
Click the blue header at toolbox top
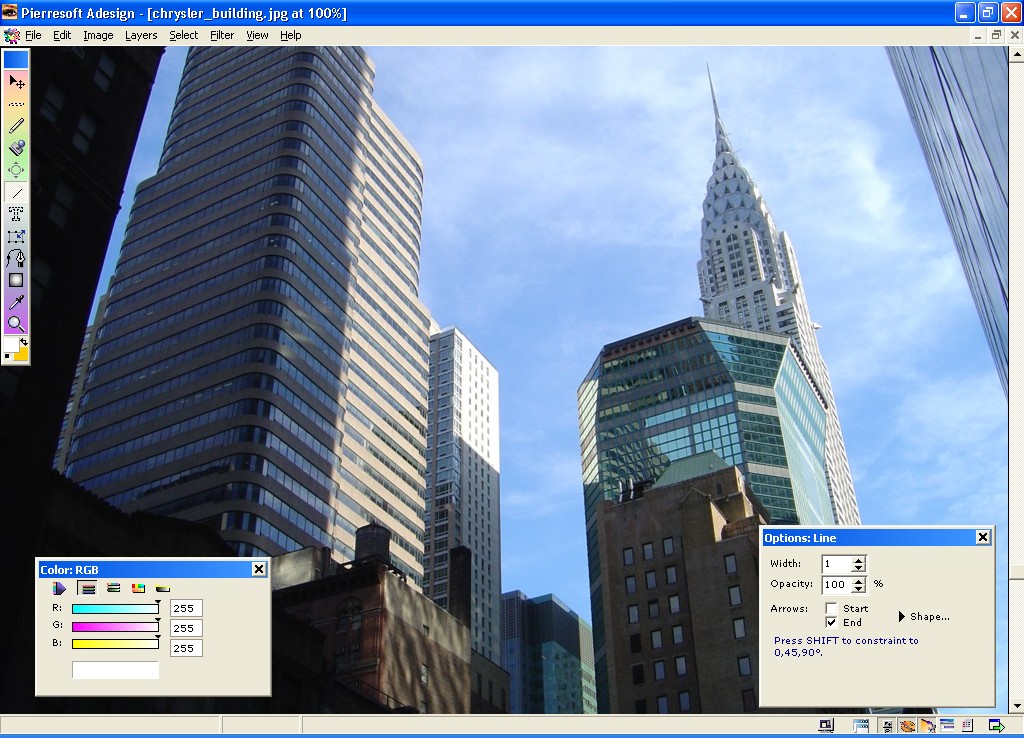pyautogui.click(x=16, y=59)
